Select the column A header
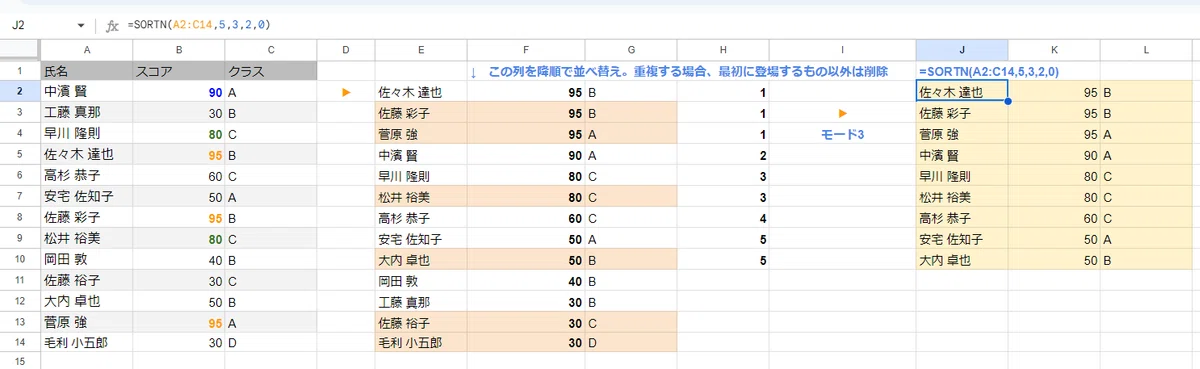 tap(87, 50)
